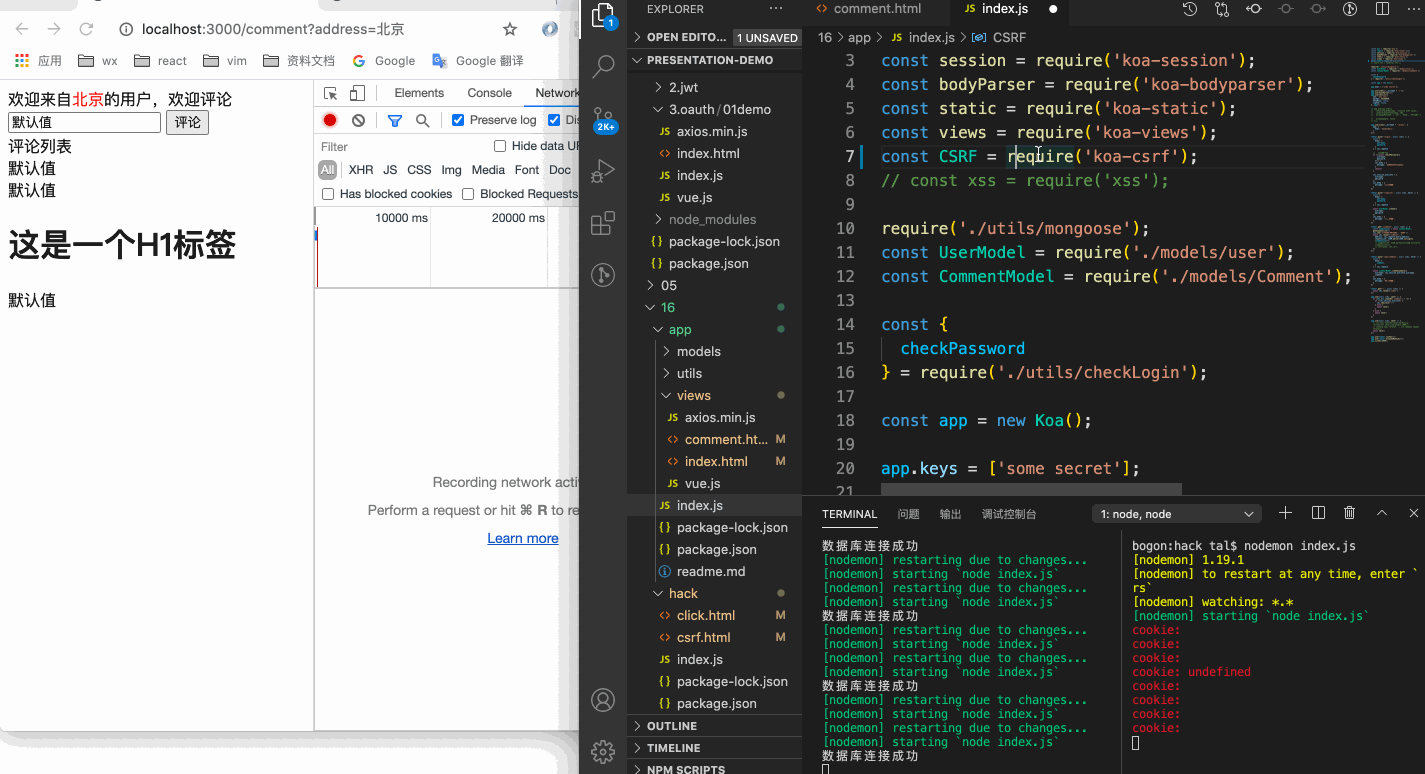Split the editor to the right
The image size is (1425, 774).
point(1383,9)
